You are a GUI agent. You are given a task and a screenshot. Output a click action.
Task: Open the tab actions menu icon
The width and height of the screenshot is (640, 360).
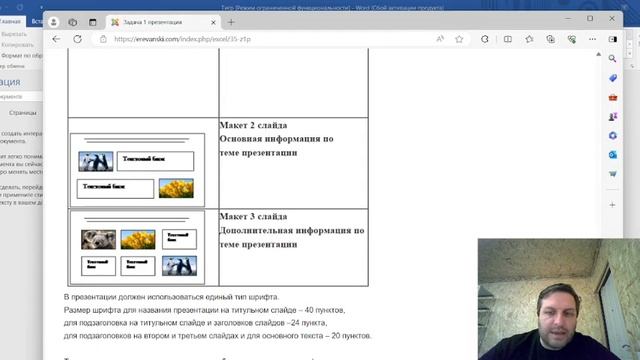point(93,22)
